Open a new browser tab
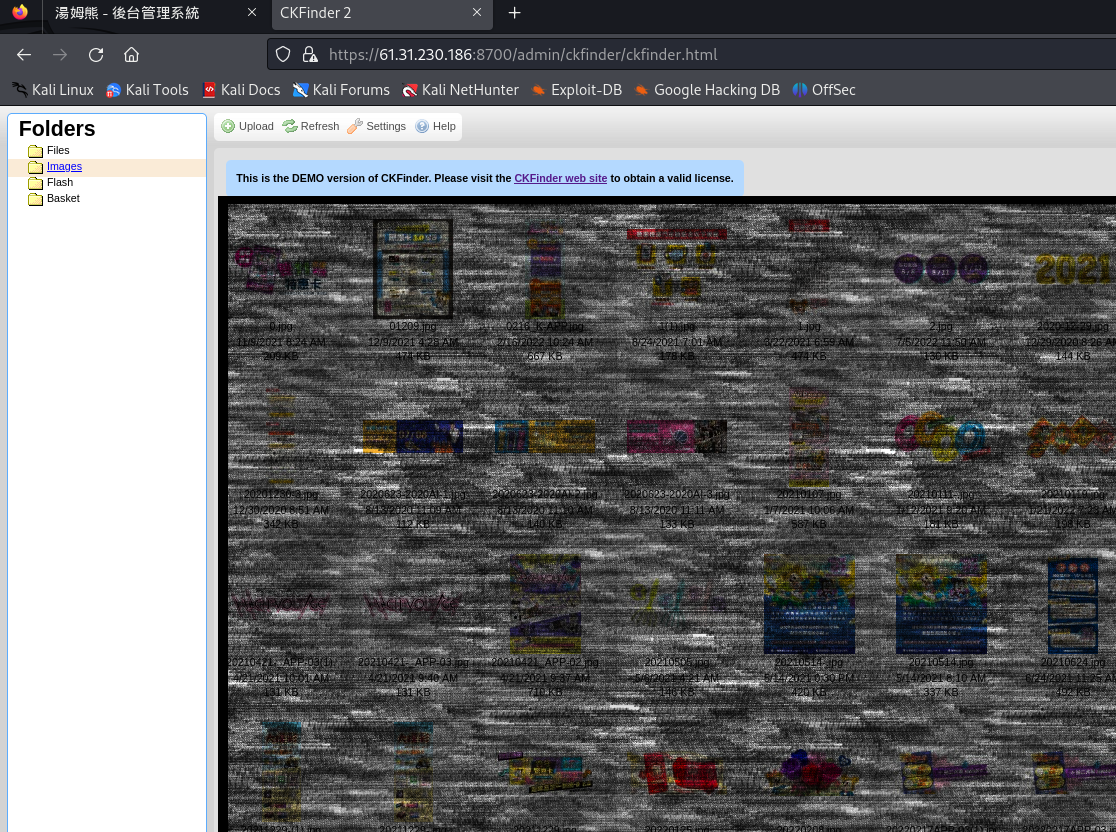 [x=515, y=13]
